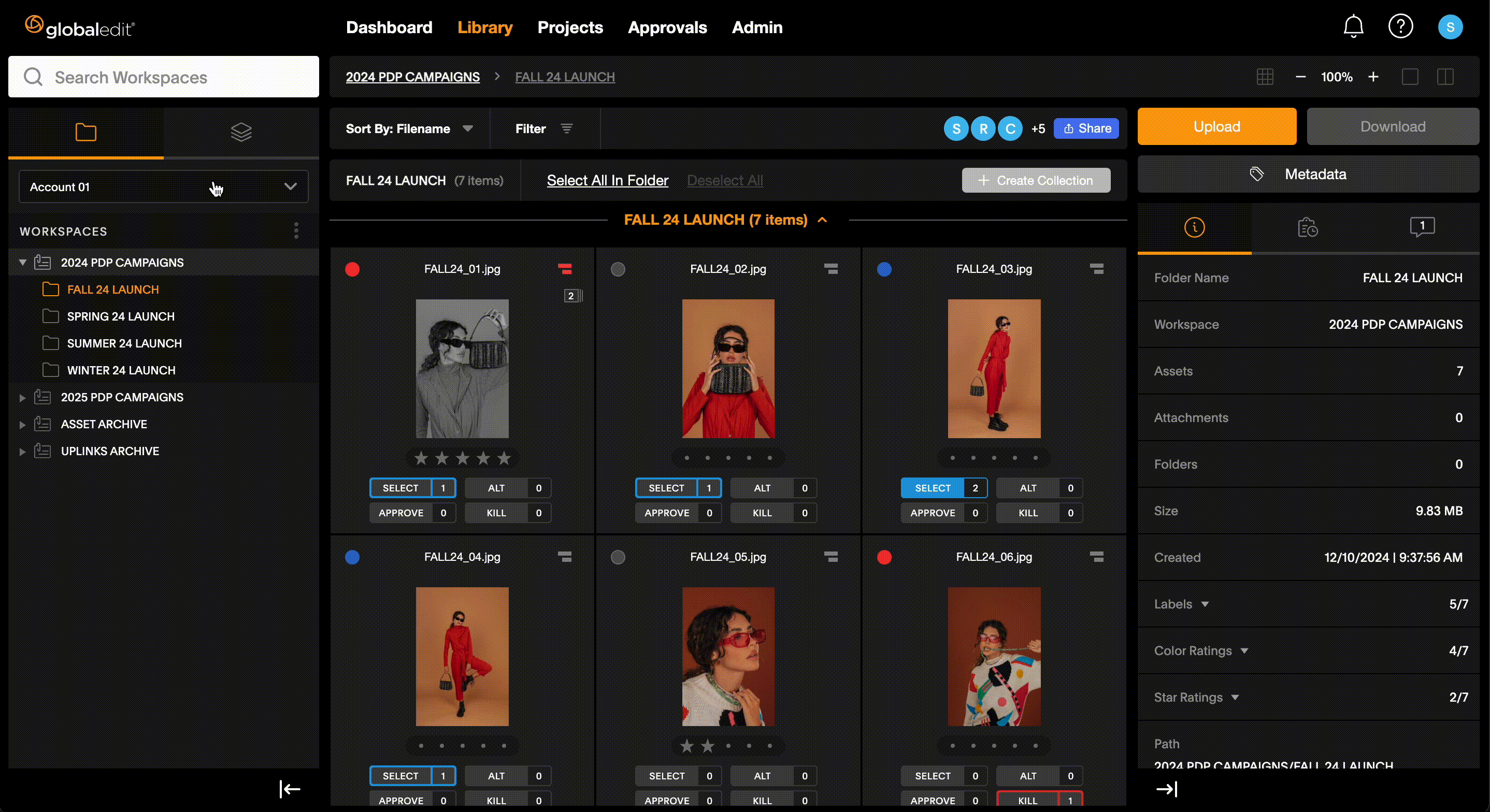Expand the Labels breakdown arrow

[1205, 604]
